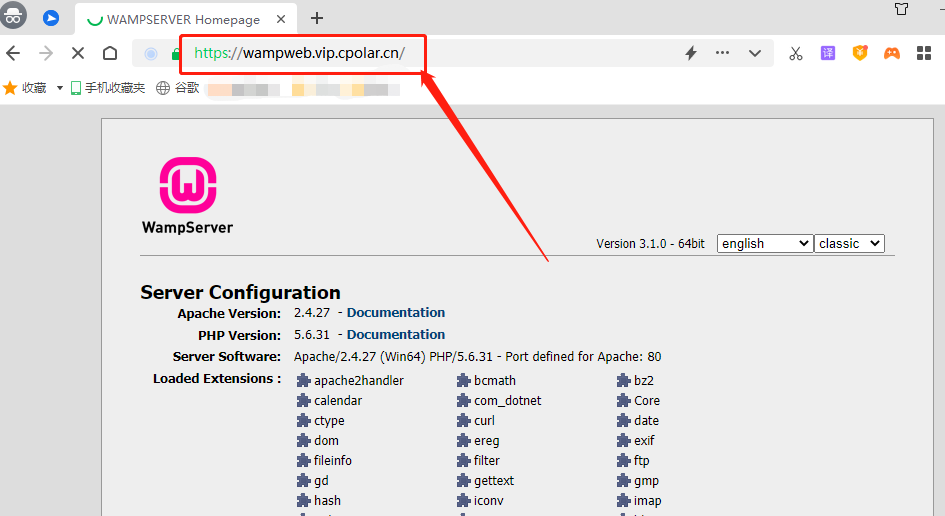
Task: Open the game controller extension
Action: click(x=892, y=53)
